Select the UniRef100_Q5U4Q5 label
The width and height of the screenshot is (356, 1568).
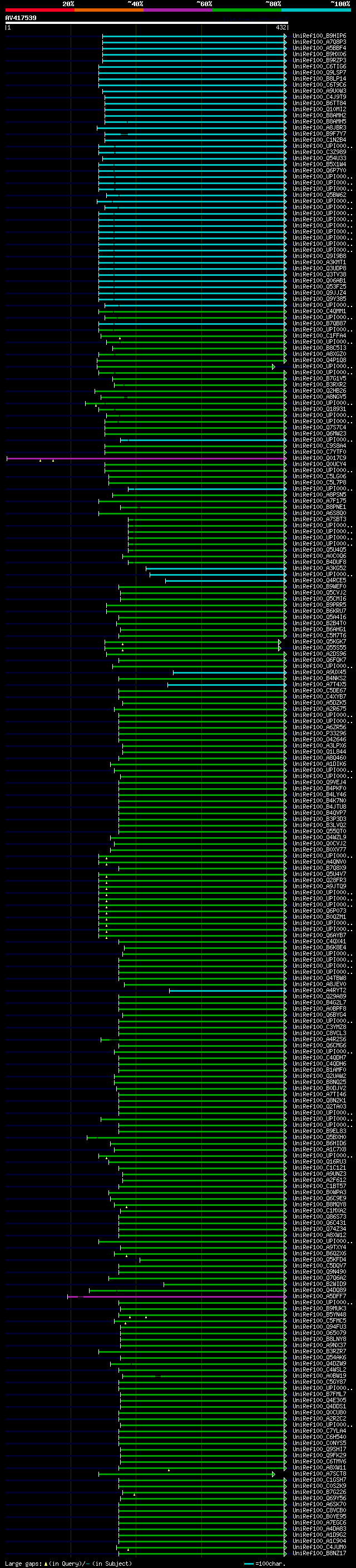click(319, 550)
